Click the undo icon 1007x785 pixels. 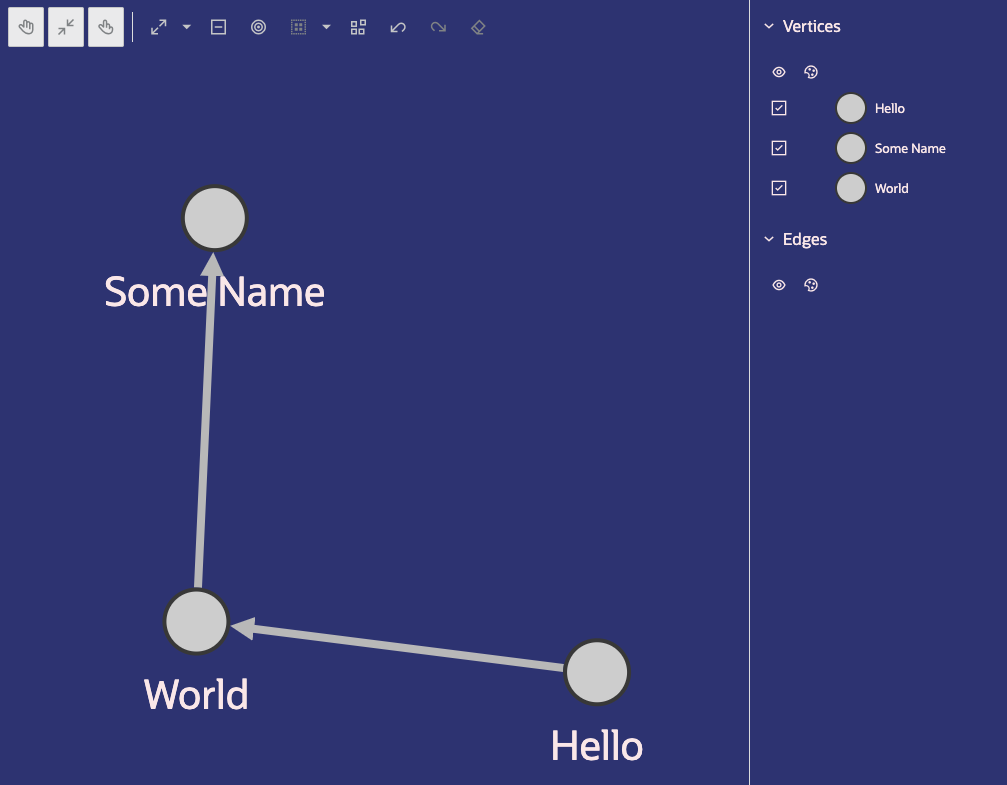click(x=398, y=27)
